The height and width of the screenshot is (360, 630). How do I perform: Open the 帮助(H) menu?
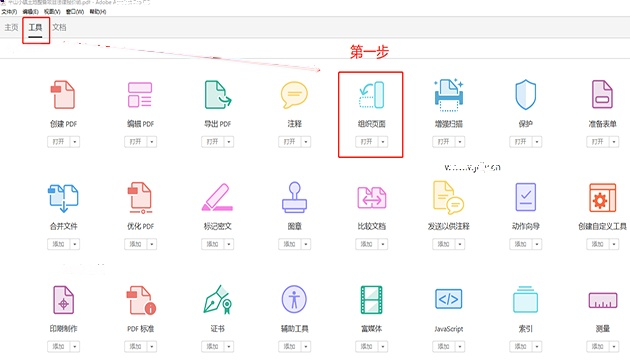[98, 12]
